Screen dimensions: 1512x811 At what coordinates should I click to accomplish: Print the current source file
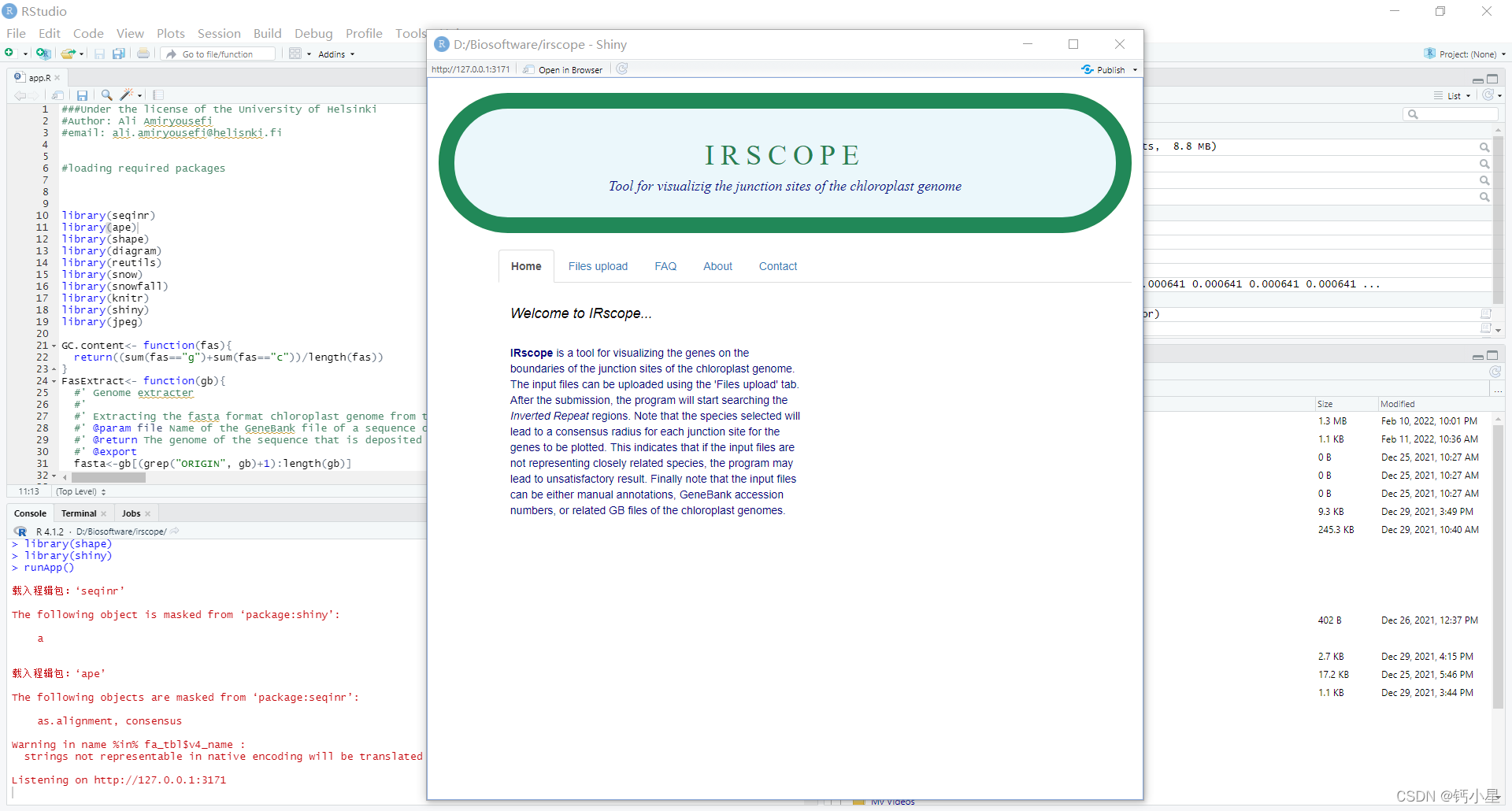pyautogui.click(x=143, y=53)
